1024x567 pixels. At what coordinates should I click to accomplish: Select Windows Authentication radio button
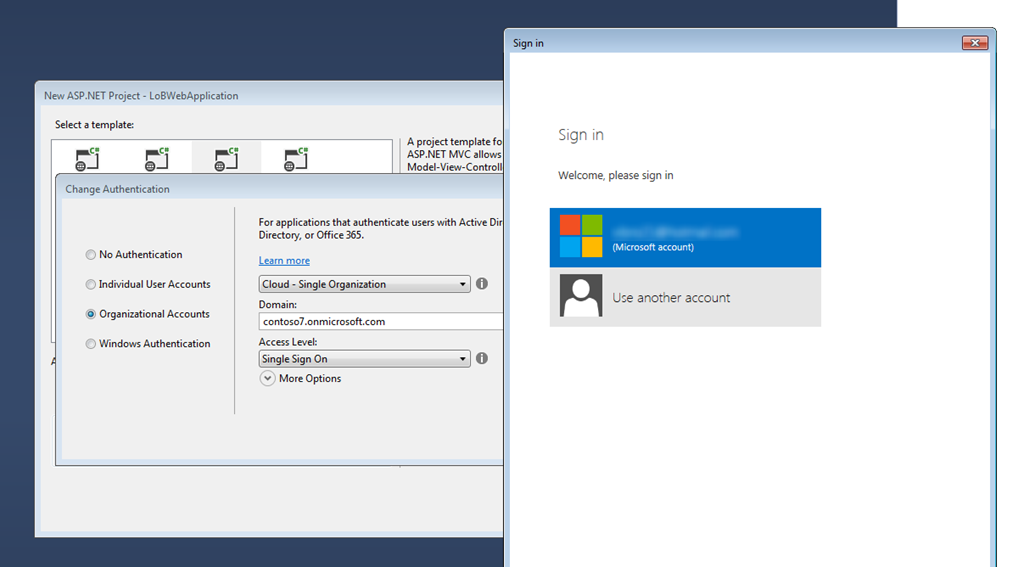[91, 344]
